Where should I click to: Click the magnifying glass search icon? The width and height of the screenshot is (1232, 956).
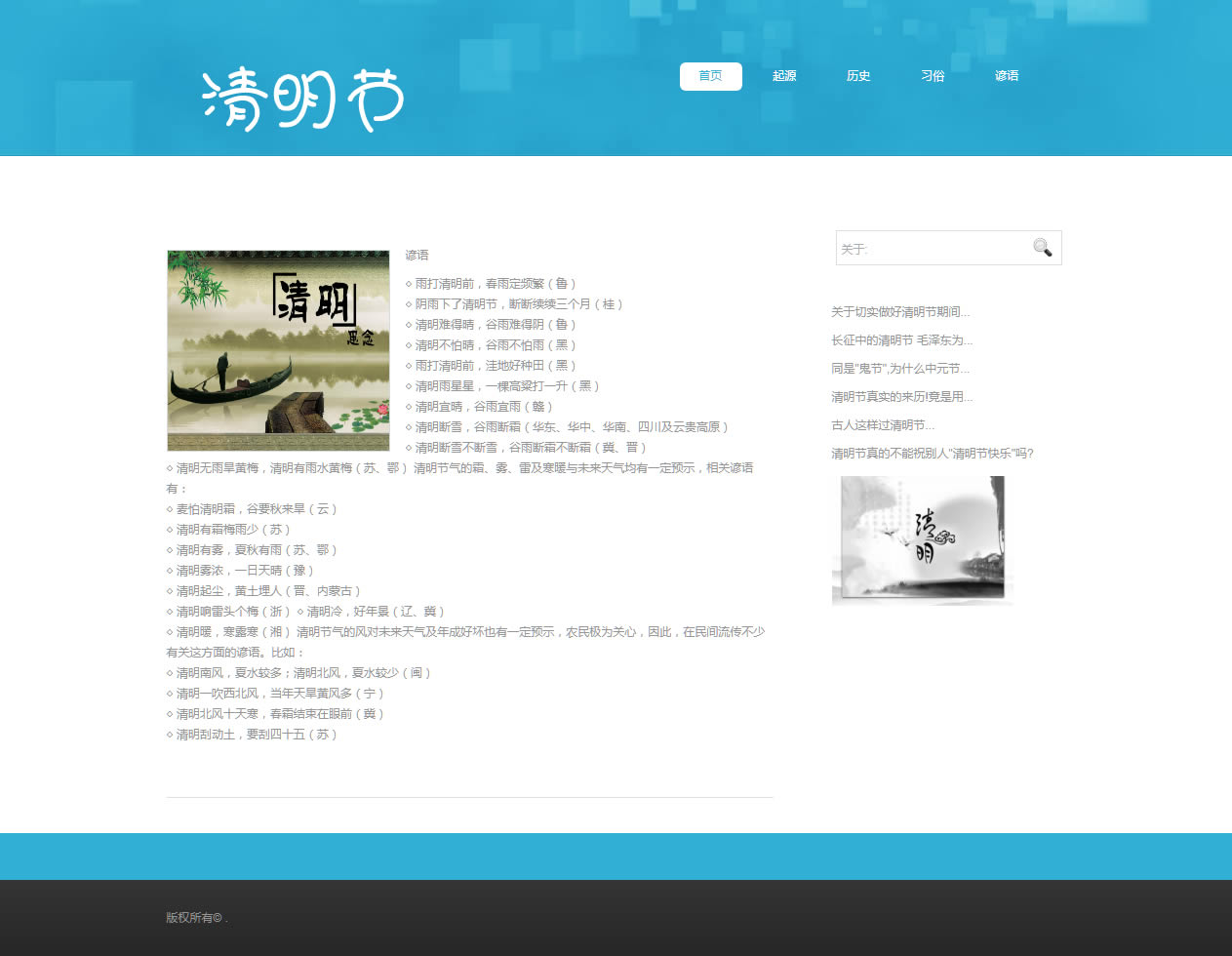pyautogui.click(x=1042, y=248)
